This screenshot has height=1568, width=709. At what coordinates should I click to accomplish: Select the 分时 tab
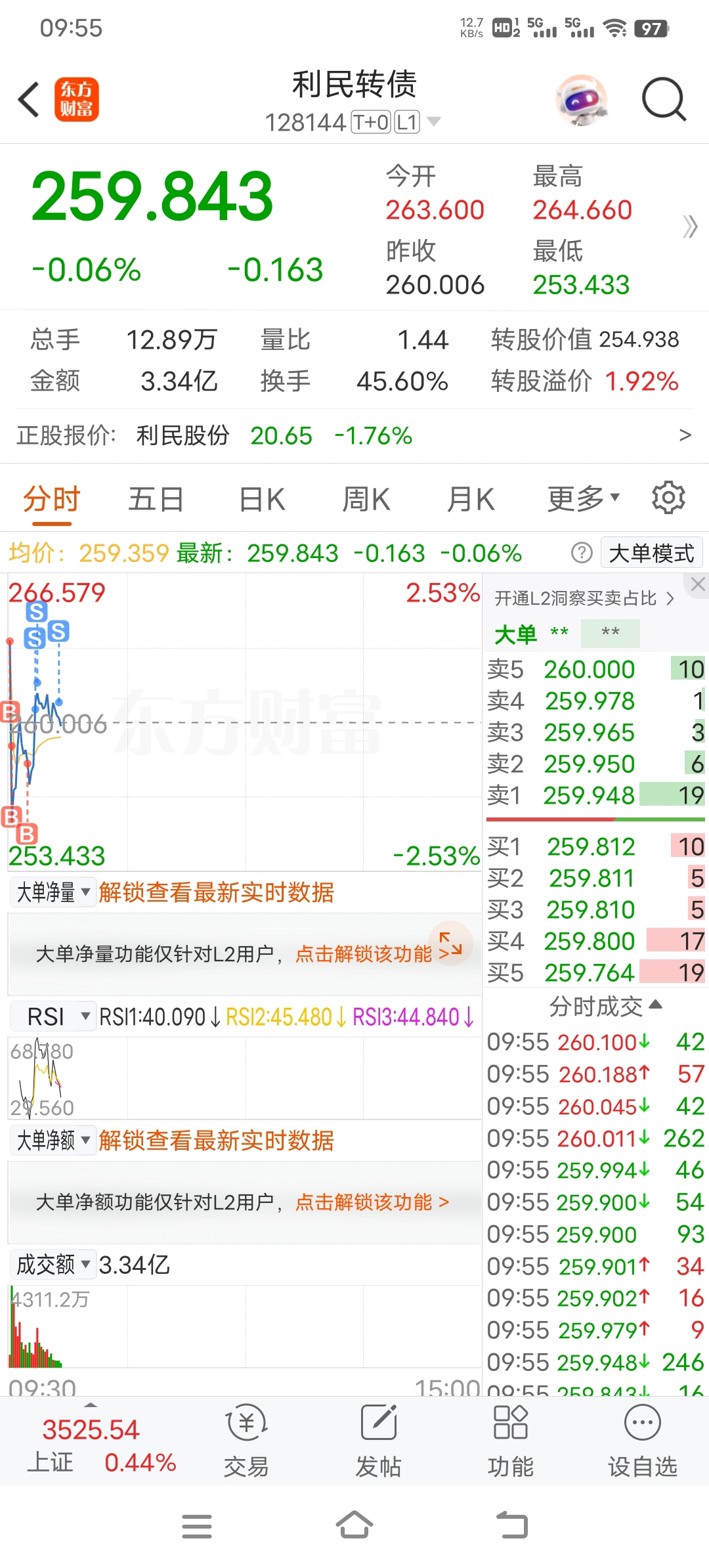click(52, 500)
